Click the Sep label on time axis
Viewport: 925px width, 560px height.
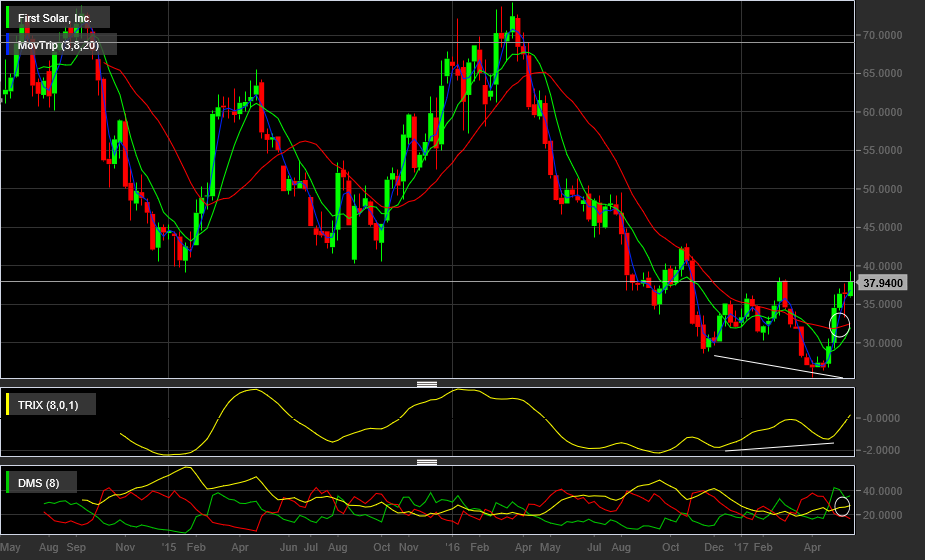pyautogui.click(x=76, y=548)
